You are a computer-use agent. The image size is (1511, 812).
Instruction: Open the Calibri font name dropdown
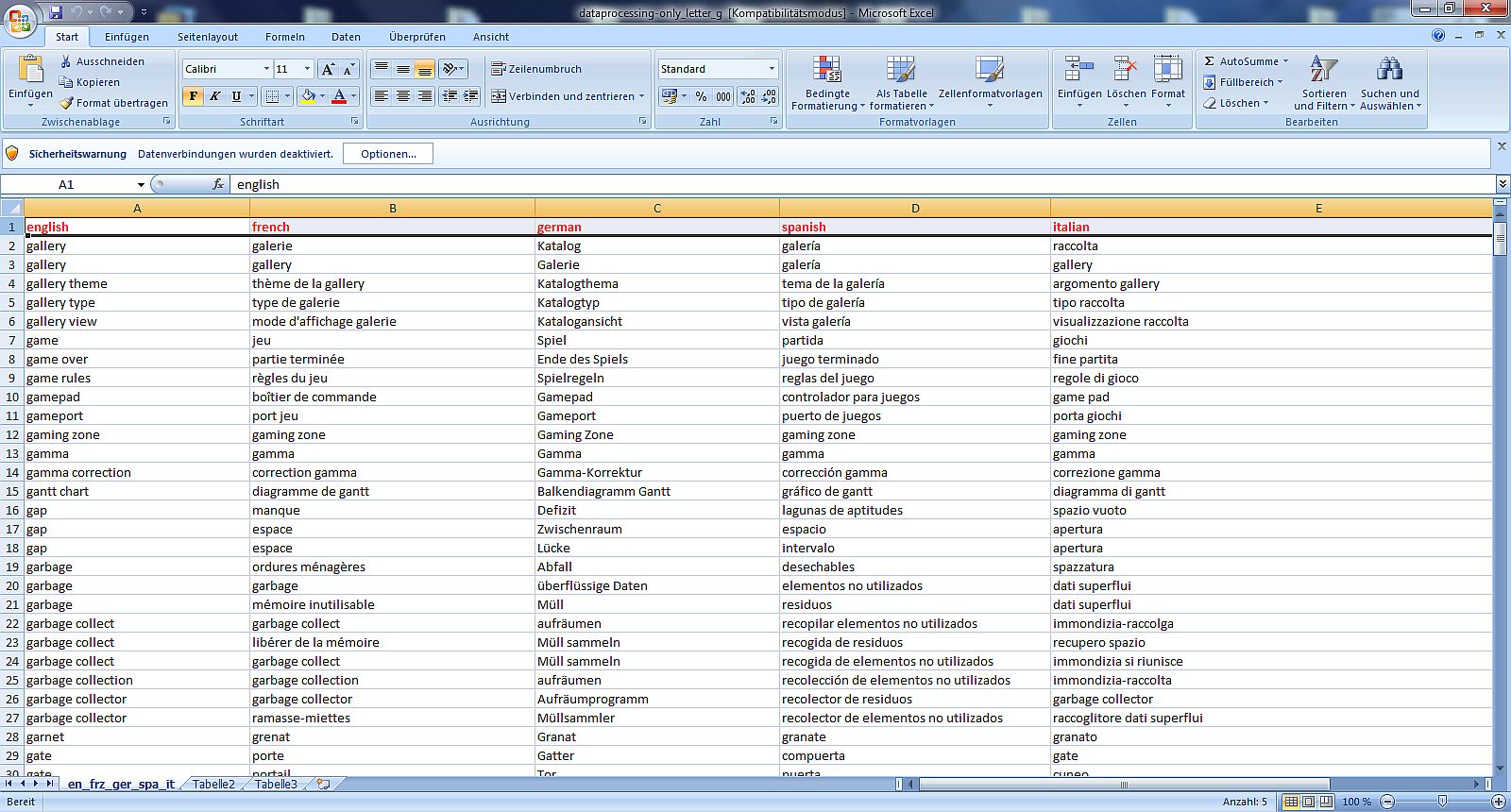265,69
